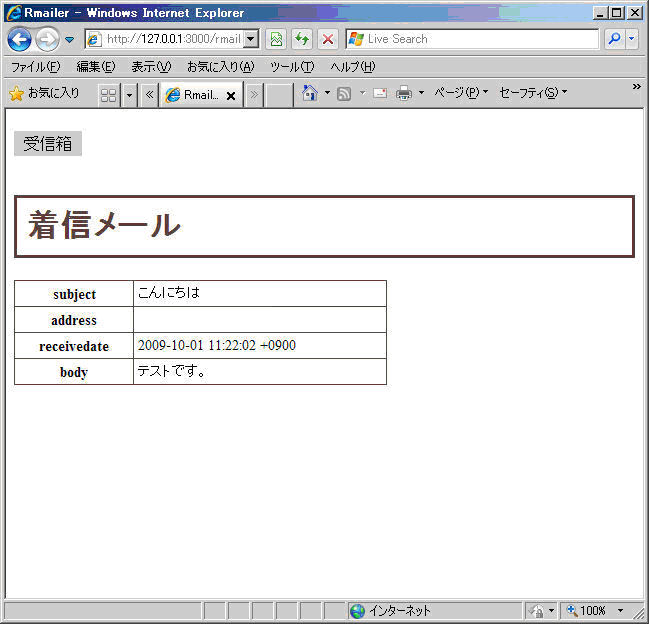Click the subject header cell

point(74,294)
